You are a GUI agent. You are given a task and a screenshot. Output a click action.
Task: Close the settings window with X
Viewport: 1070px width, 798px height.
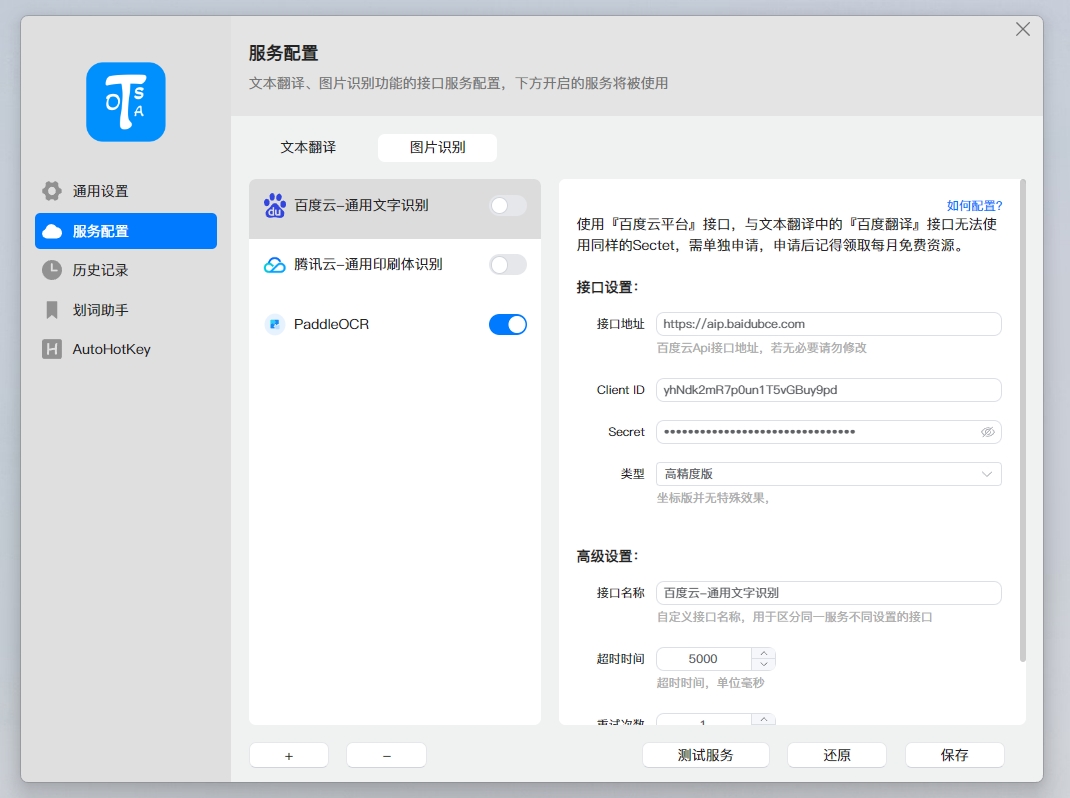(x=1022, y=29)
